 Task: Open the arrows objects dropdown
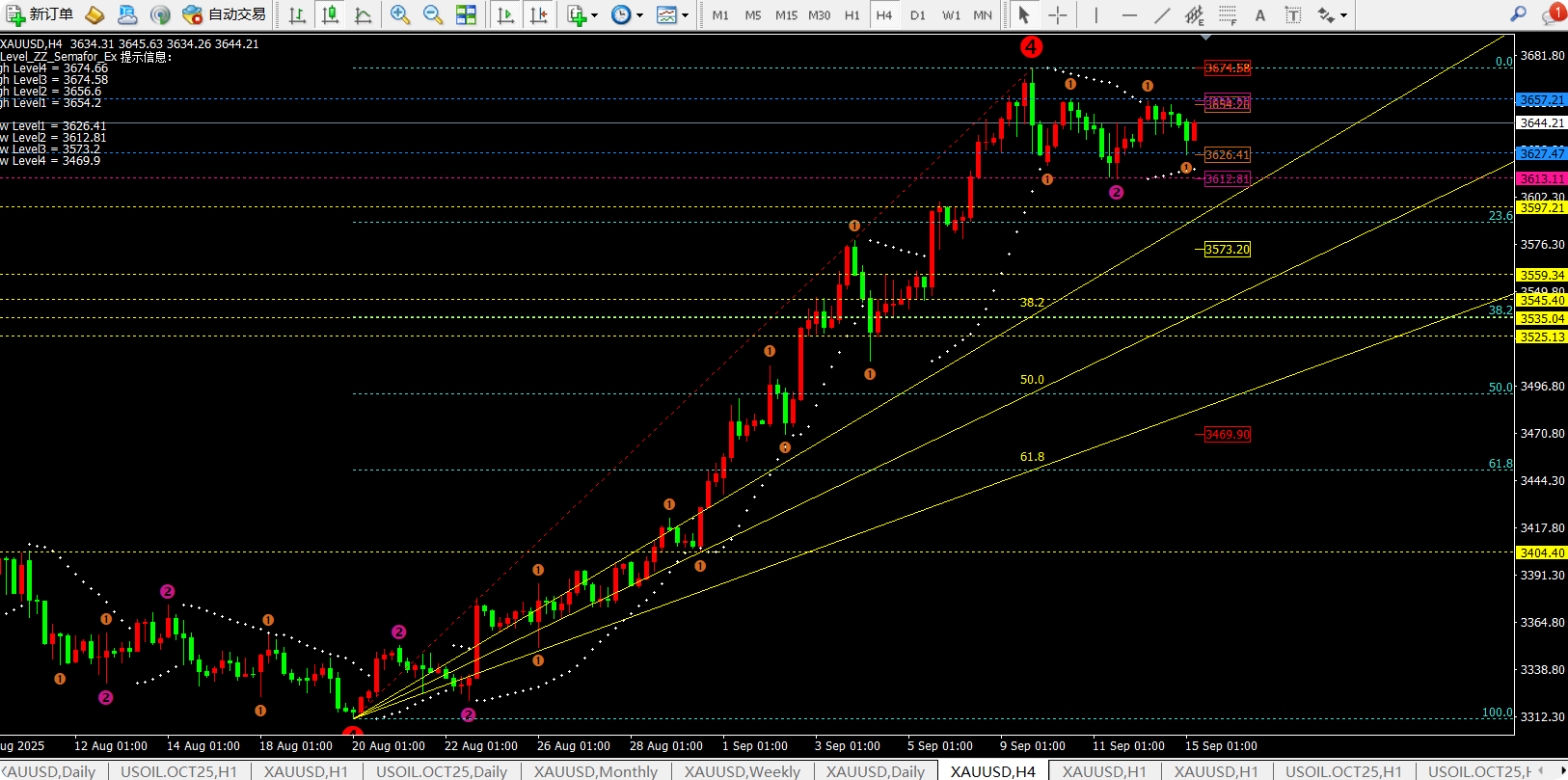[x=1332, y=14]
